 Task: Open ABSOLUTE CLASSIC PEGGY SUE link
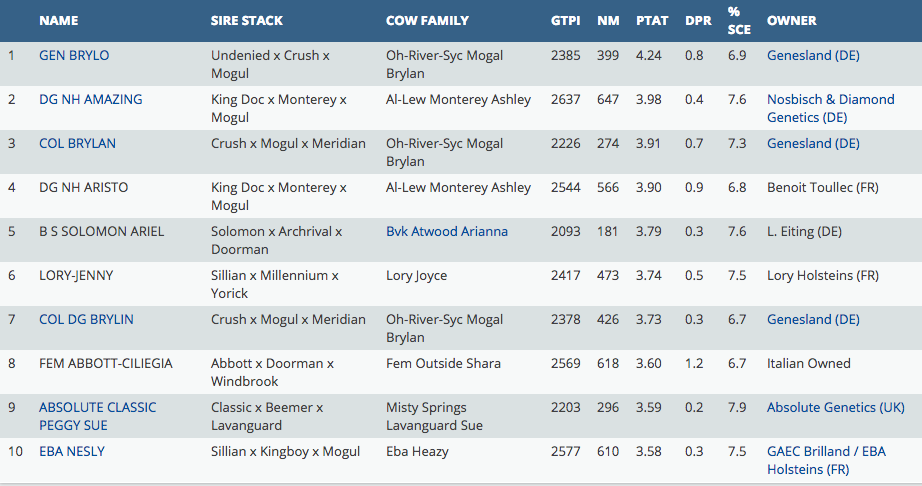97,416
